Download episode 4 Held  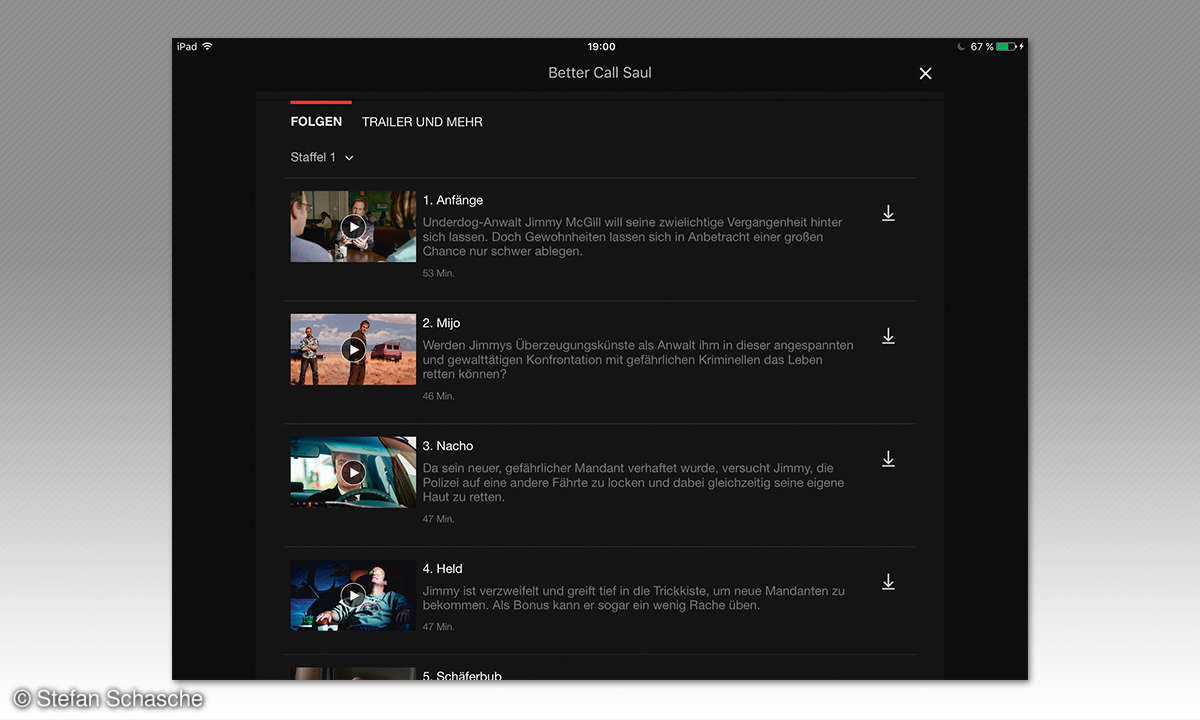point(888,582)
